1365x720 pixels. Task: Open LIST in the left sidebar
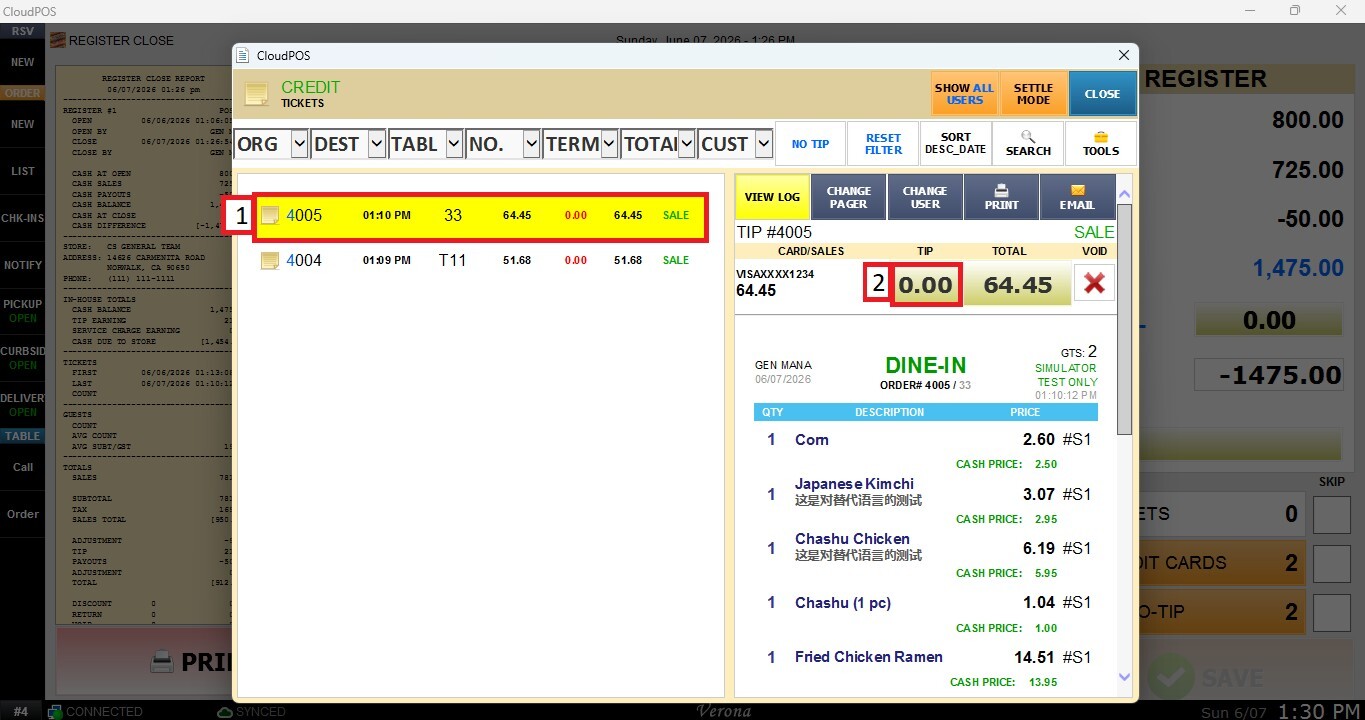pyautogui.click(x=22, y=171)
